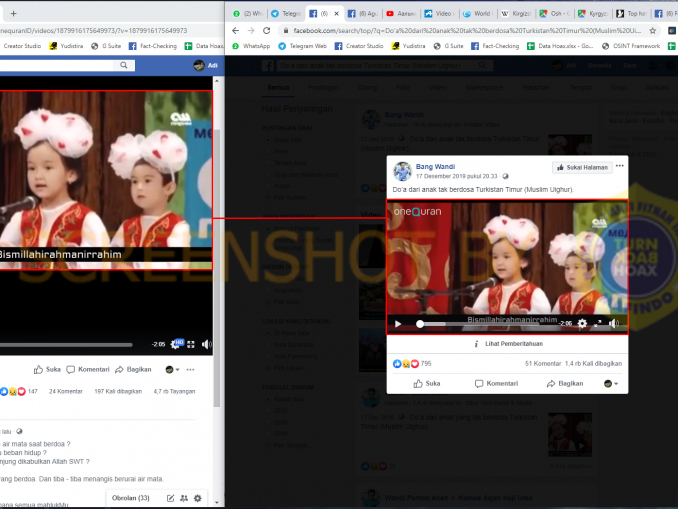The image size is (678, 509).
Task: Enter fullscreen on left video player
Action: pos(191,344)
